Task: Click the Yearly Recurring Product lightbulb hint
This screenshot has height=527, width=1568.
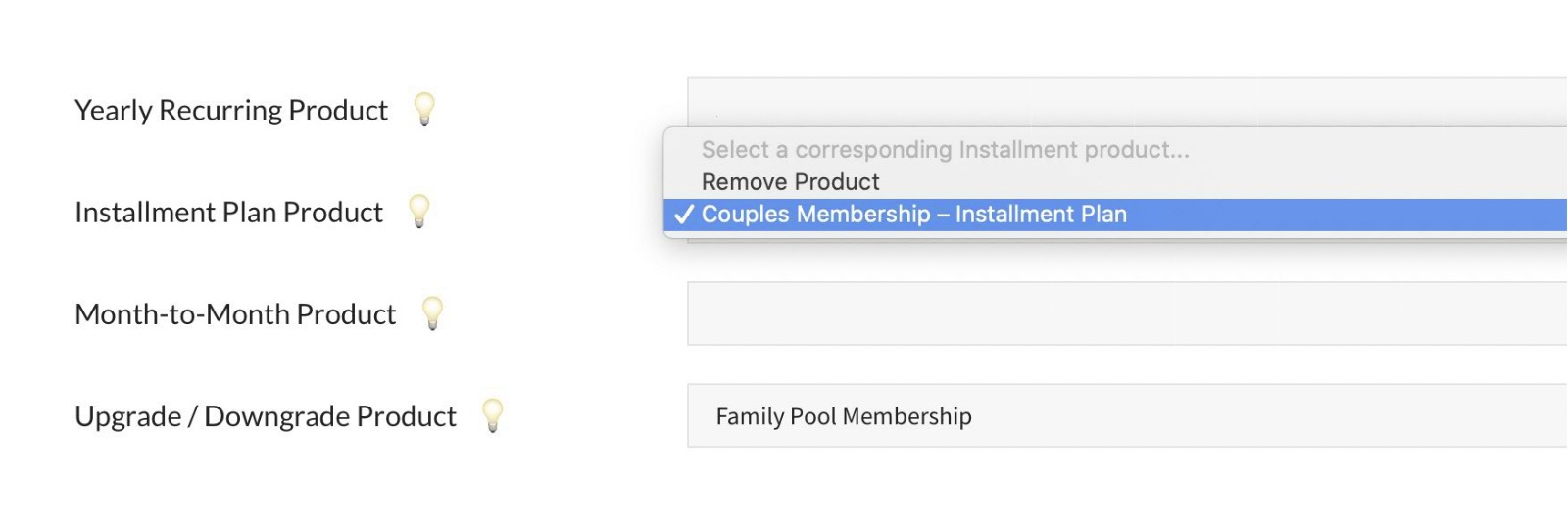Action: pos(424,109)
